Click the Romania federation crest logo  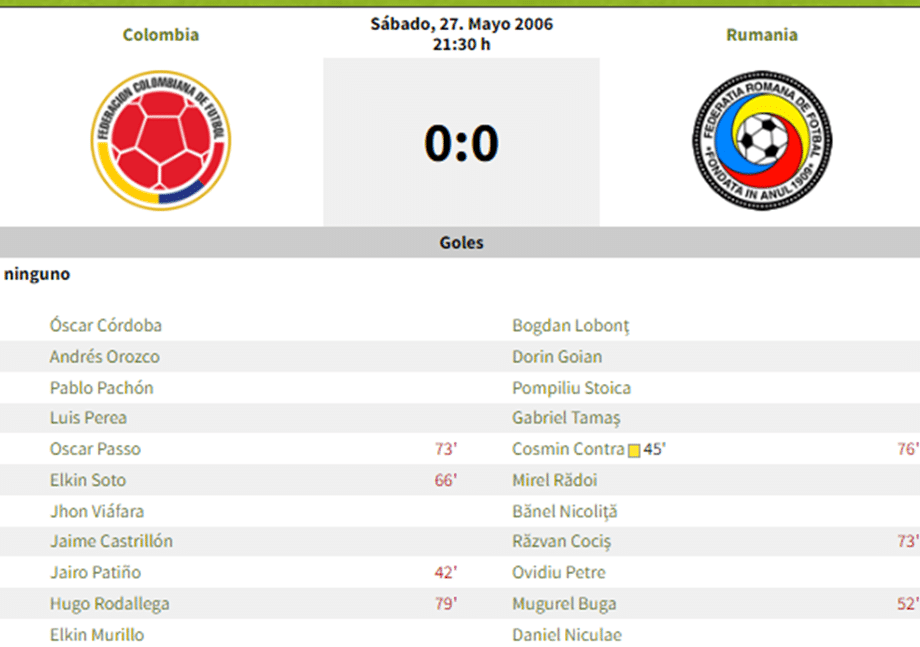click(762, 141)
